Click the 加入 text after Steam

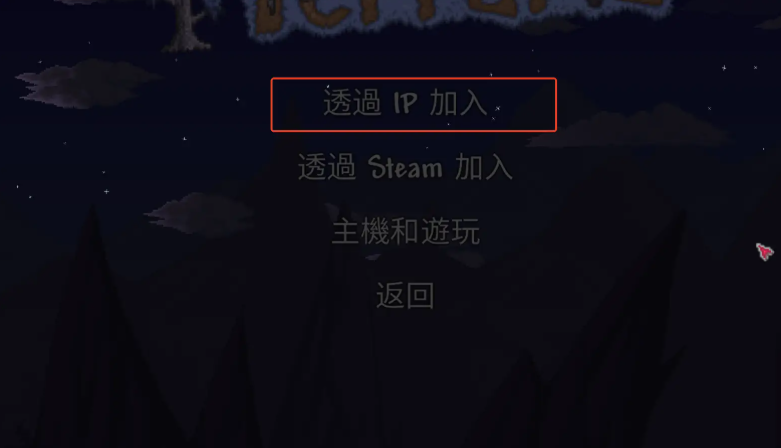point(483,167)
